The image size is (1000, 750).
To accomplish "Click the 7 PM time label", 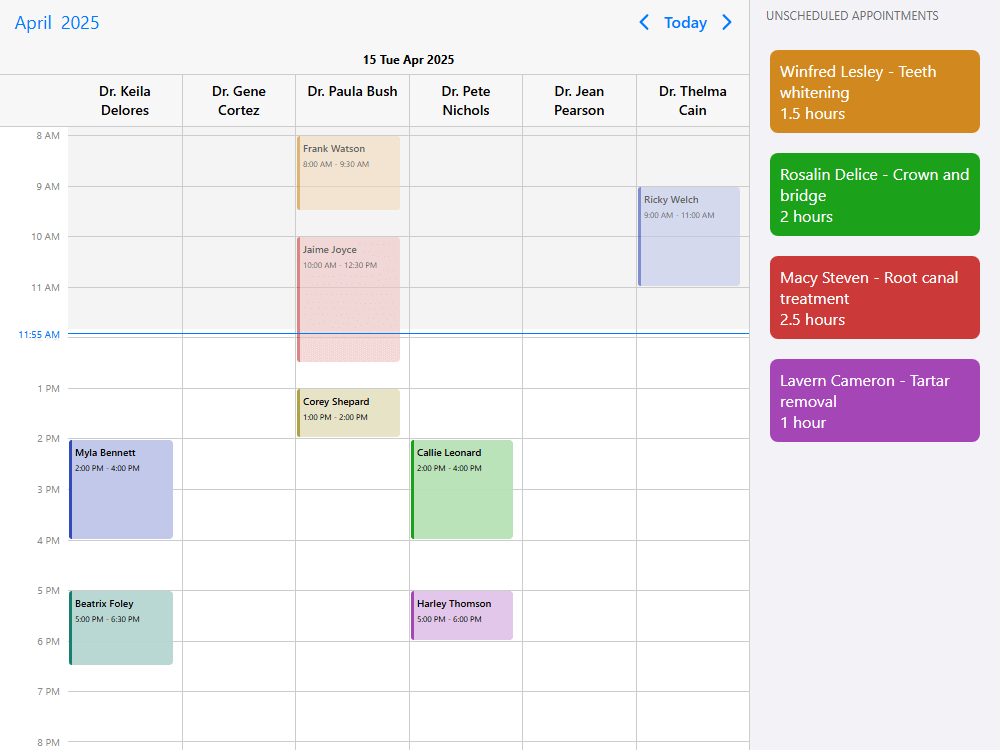I will click(48, 691).
